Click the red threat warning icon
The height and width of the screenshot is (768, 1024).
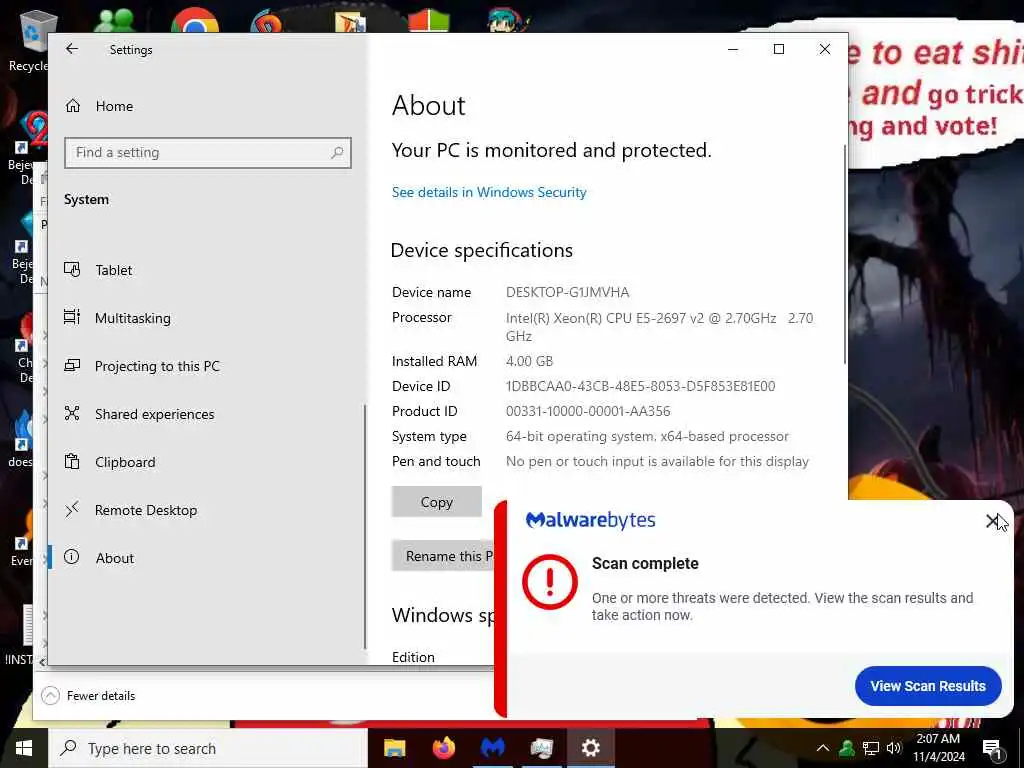(x=550, y=582)
